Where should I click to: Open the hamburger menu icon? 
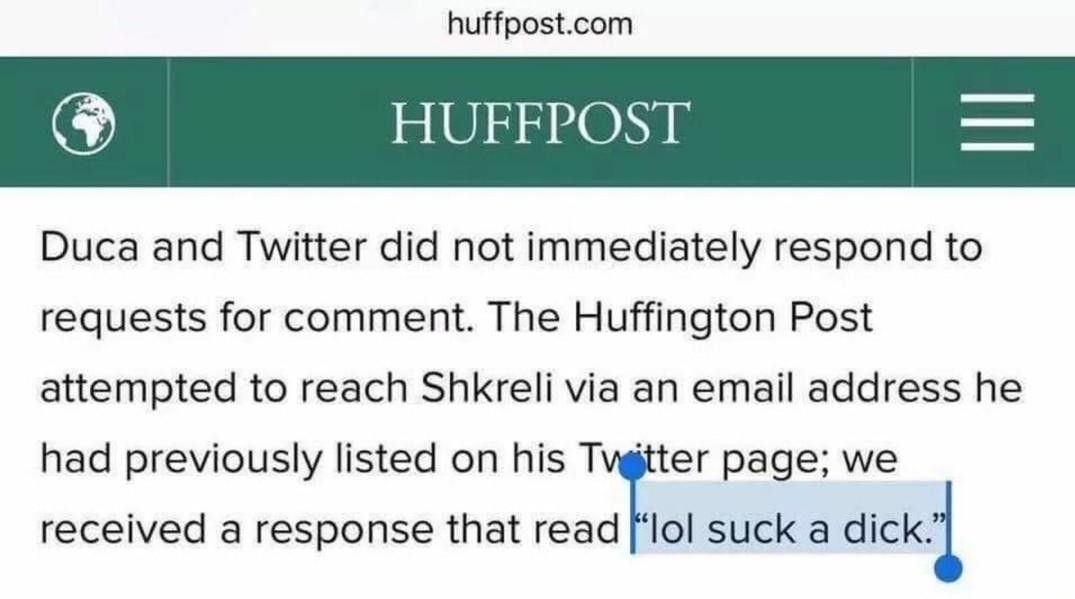pos(997,122)
